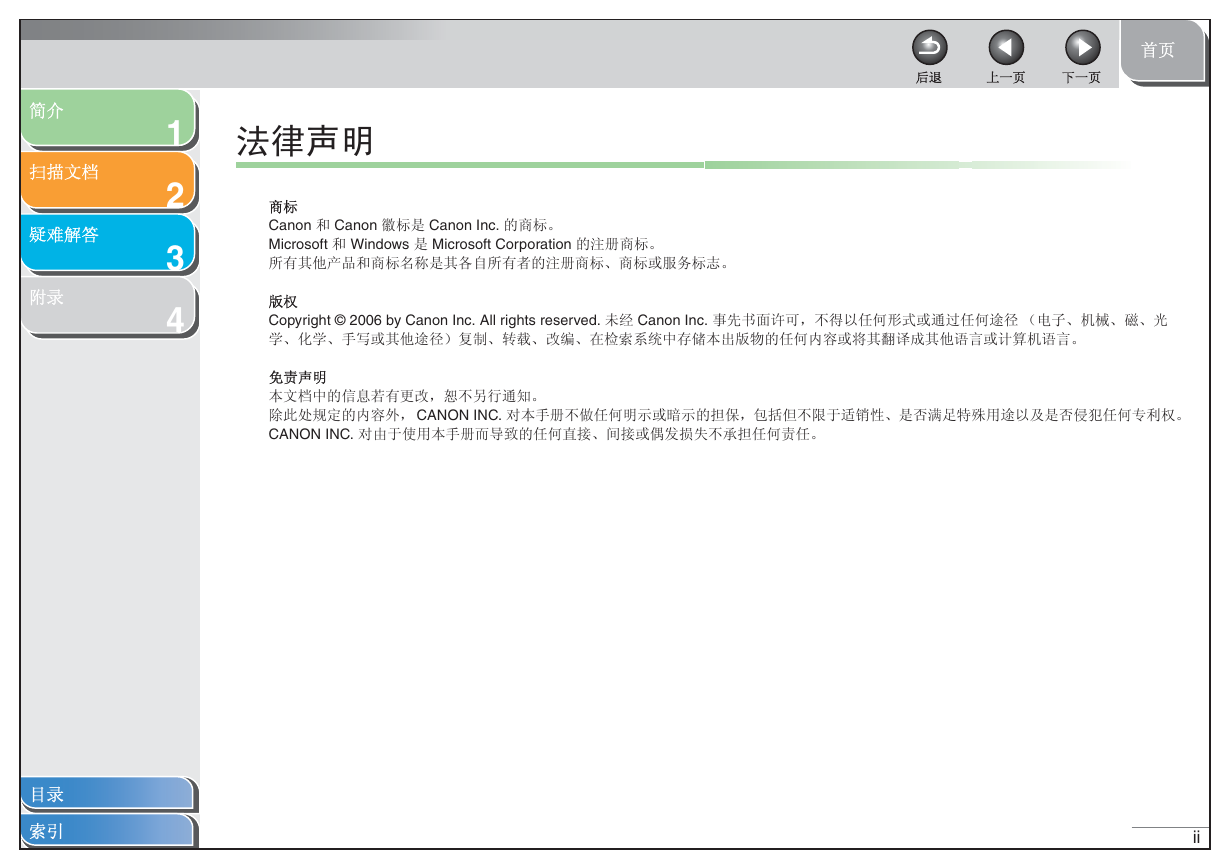Click the 'Copyright © 2006 by Canon Inc.' text
This screenshot has height=868, width=1228.
434,320
